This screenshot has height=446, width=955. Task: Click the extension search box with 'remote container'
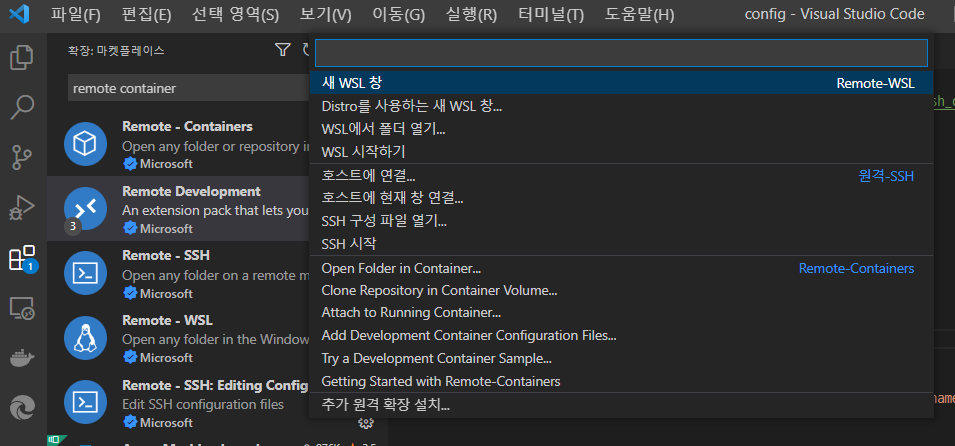[x=189, y=88]
